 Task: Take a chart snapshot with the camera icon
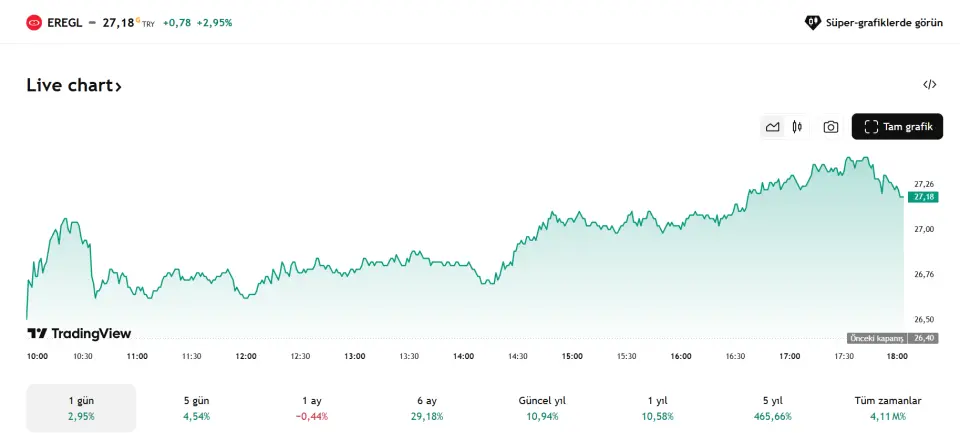[830, 127]
